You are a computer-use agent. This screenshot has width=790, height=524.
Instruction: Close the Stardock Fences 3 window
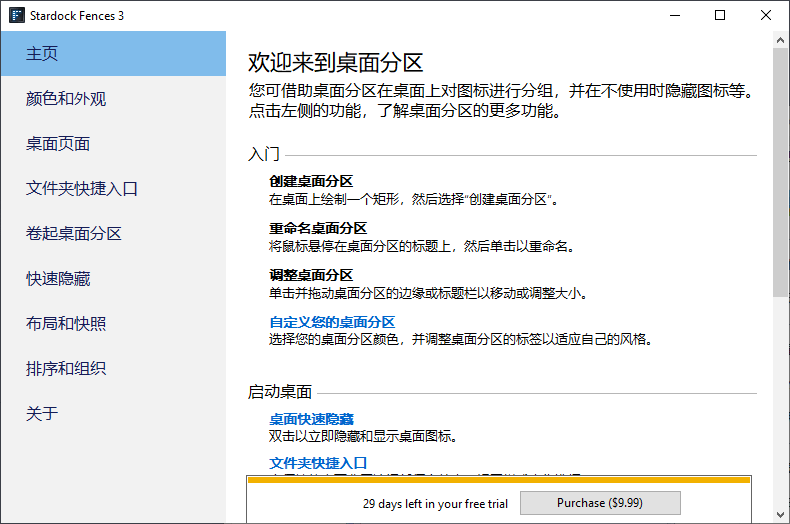[766, 15]
